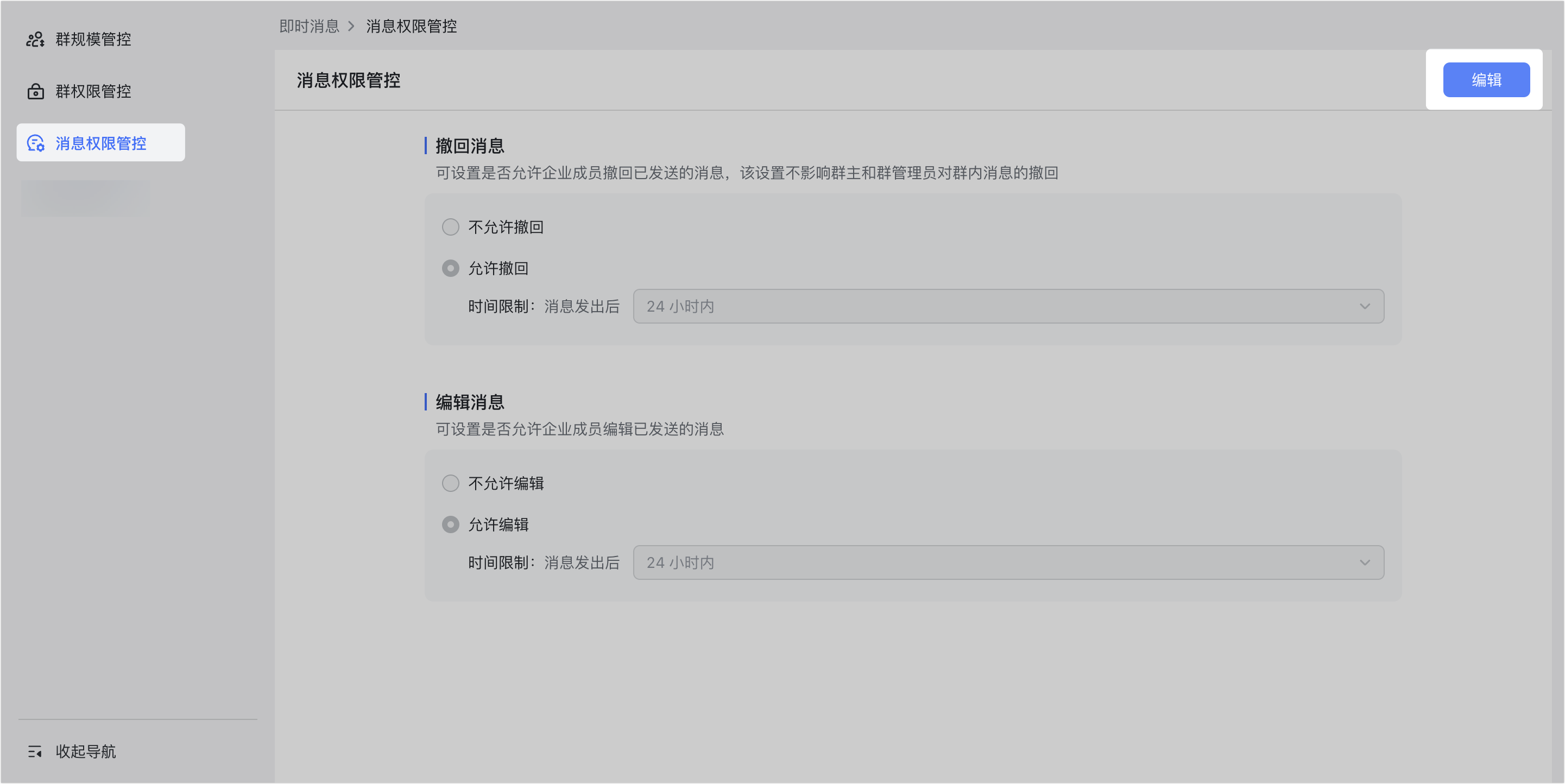Click the group permission lock icon
This screenshot has height=784, width=1565.
(x=35, y=92)
